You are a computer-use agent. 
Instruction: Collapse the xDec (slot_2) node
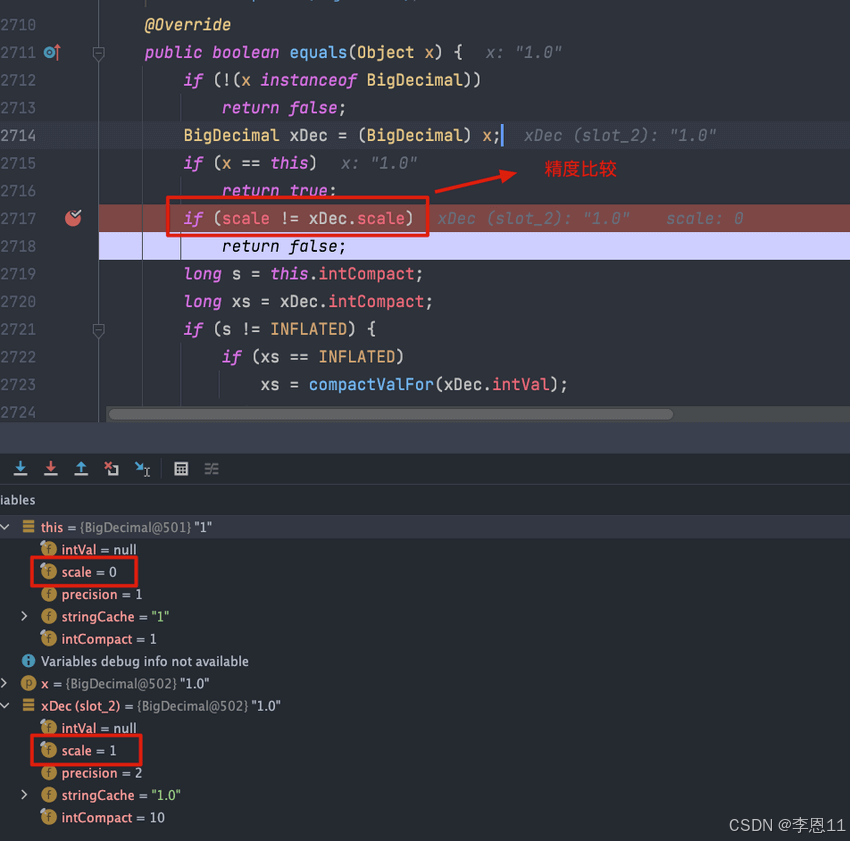coord(7,705)
